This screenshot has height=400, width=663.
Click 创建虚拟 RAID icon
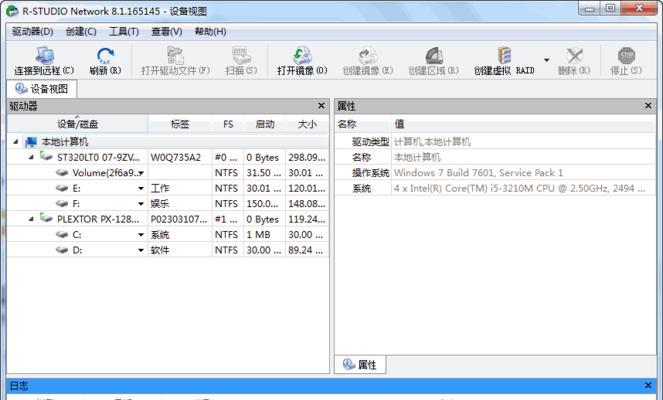coord(504,55)
